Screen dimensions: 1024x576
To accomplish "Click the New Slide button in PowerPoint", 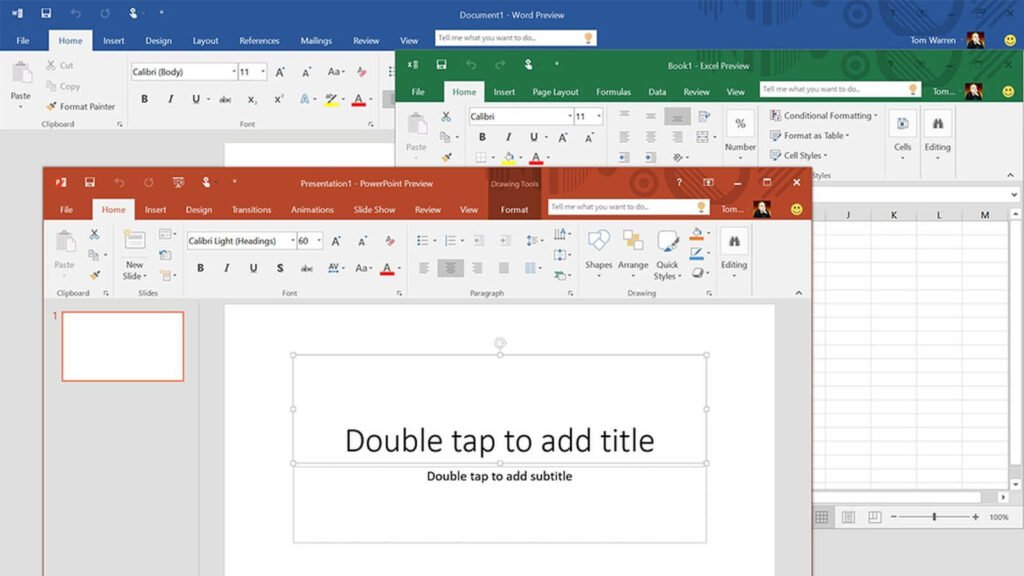I will (x=135, y=256).
